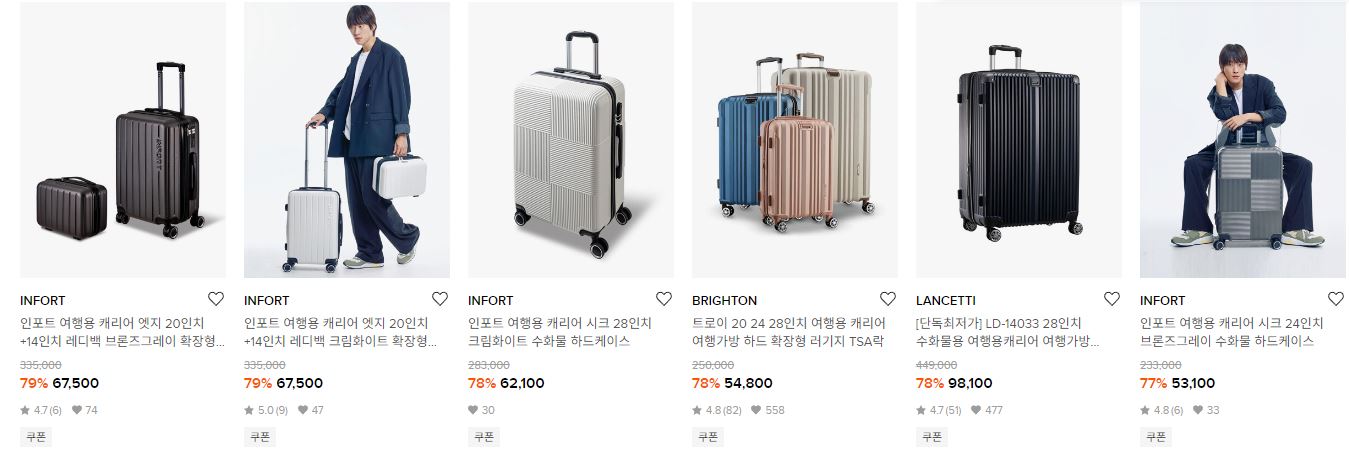Open title of 28-inch cream white hard case
Screen dimensions: 1349x461
[x=560, y=333]
